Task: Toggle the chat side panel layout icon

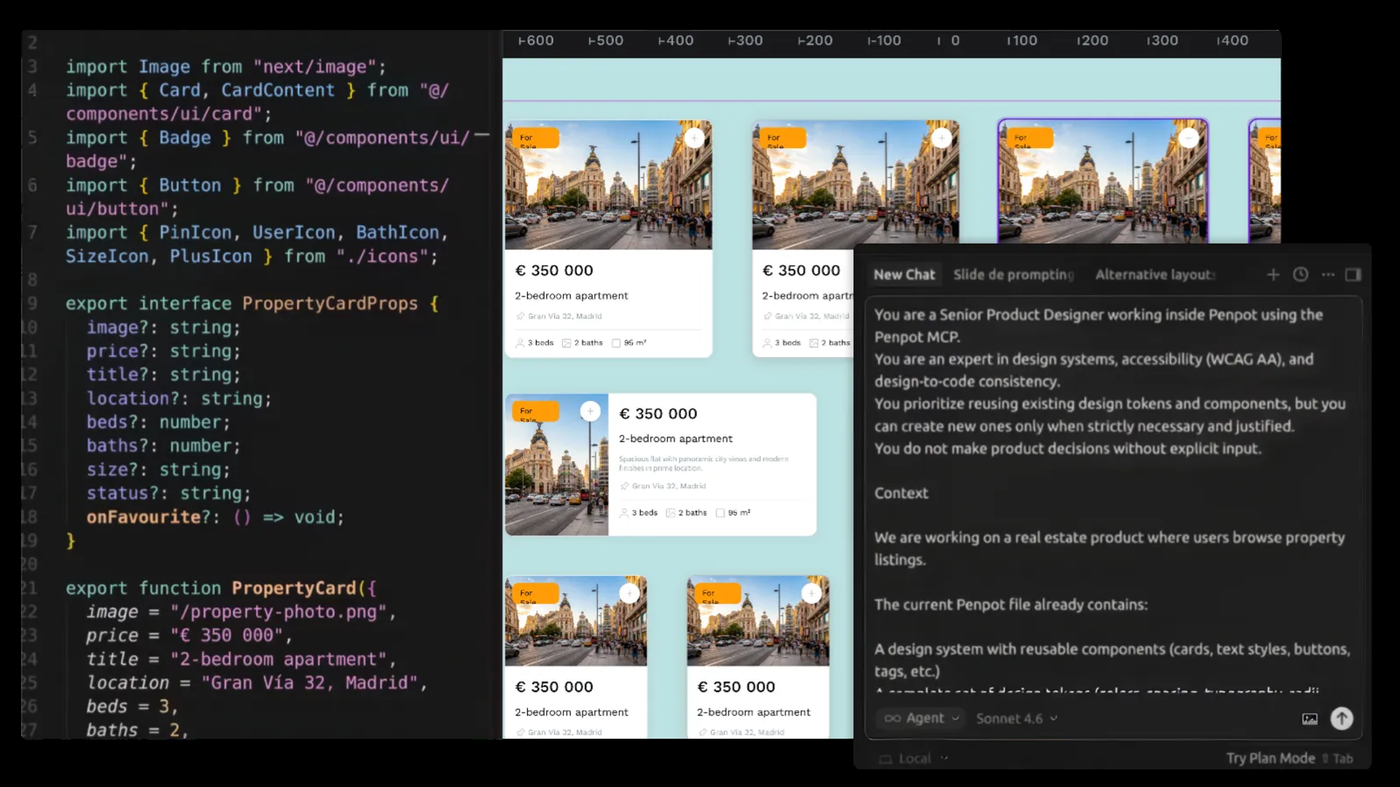Action: 1353,274
